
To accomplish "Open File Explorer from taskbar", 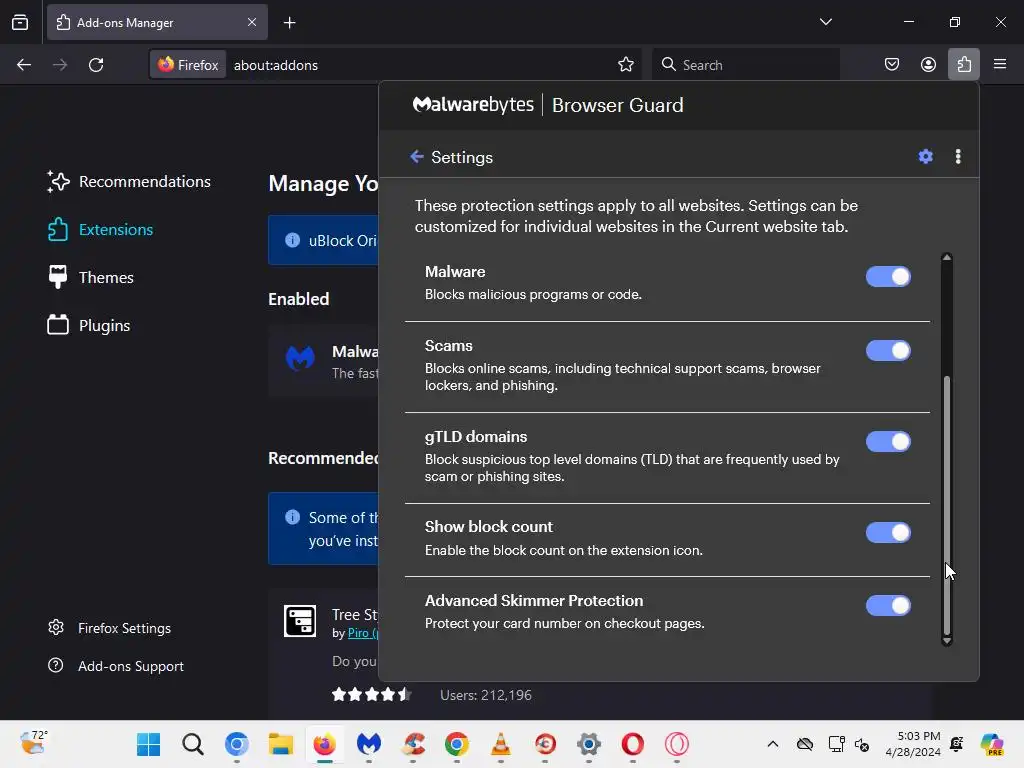I will point(281,744).
